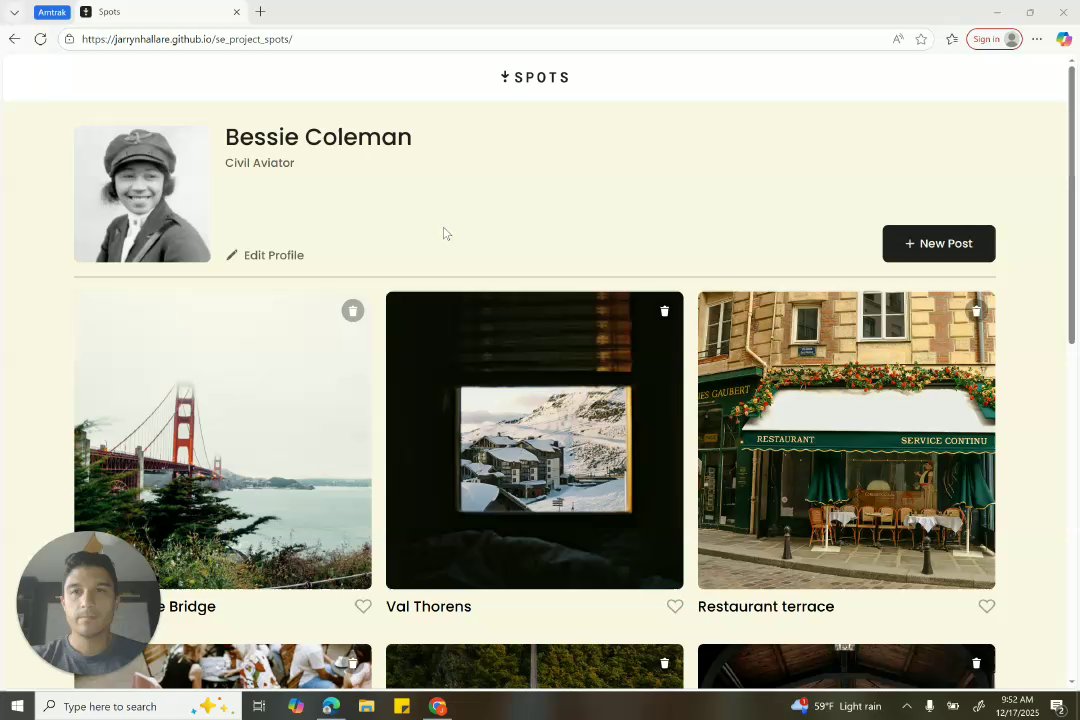Open the New Post dialog
The image size is (1080, 720).
click(939, 243)
